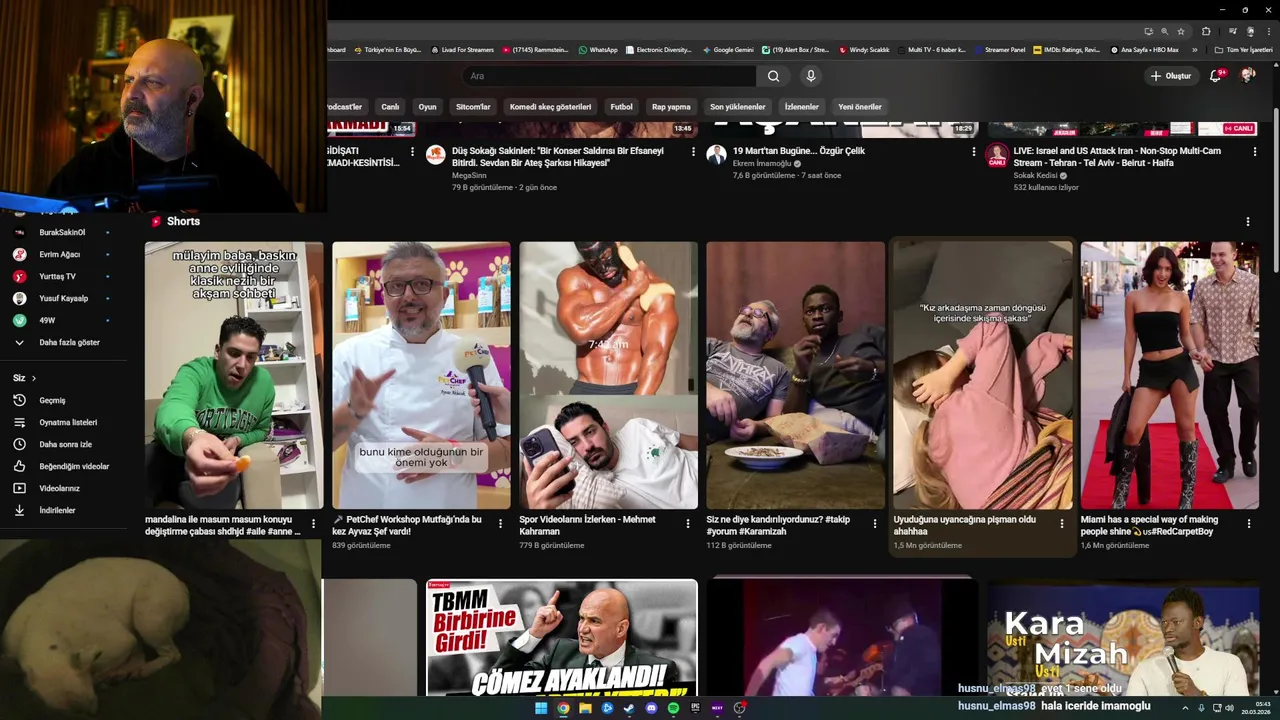Open Chrome from the taskbar
The width and height of the screenshot is (1280, 720).
pos(563,708)
